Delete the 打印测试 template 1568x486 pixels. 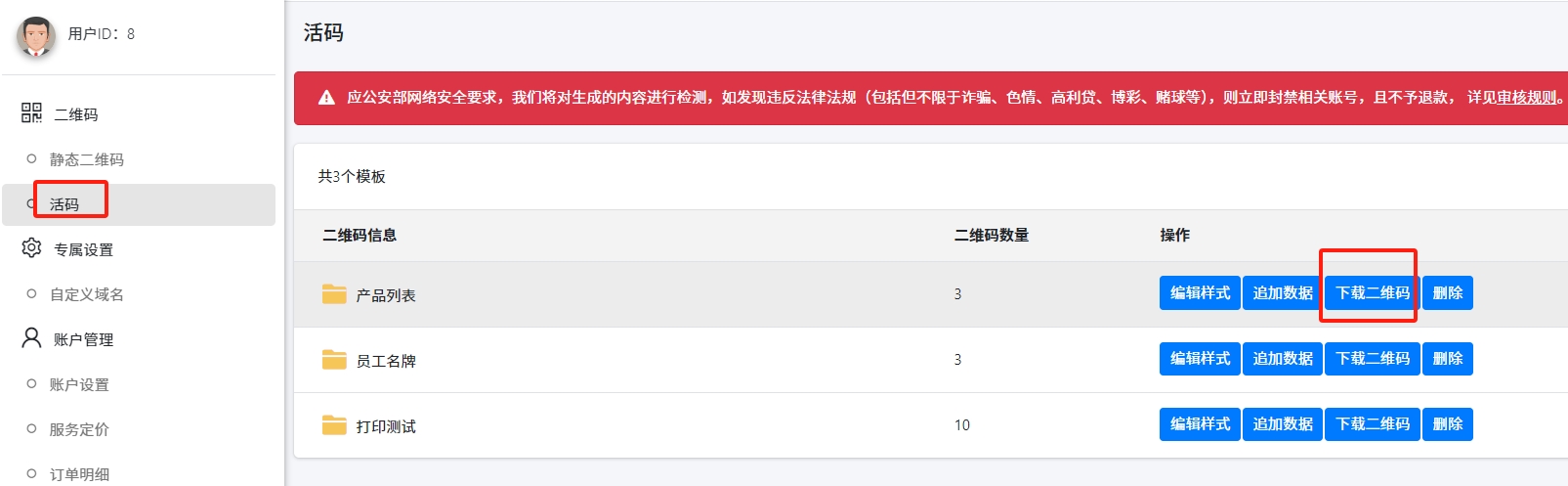[x=1447, y=424]
